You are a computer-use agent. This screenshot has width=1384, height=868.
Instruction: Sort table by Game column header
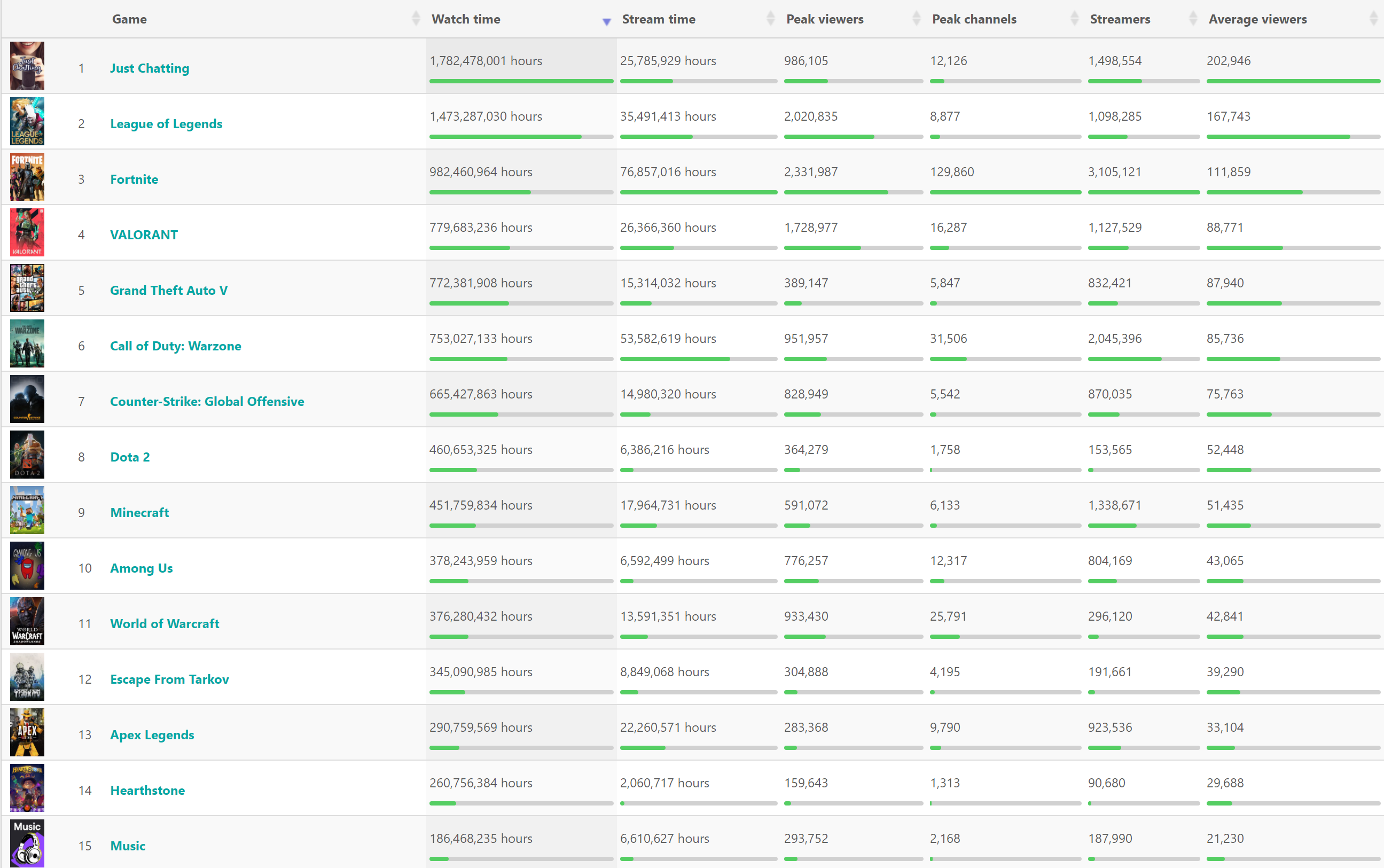[x=130, y=19]
